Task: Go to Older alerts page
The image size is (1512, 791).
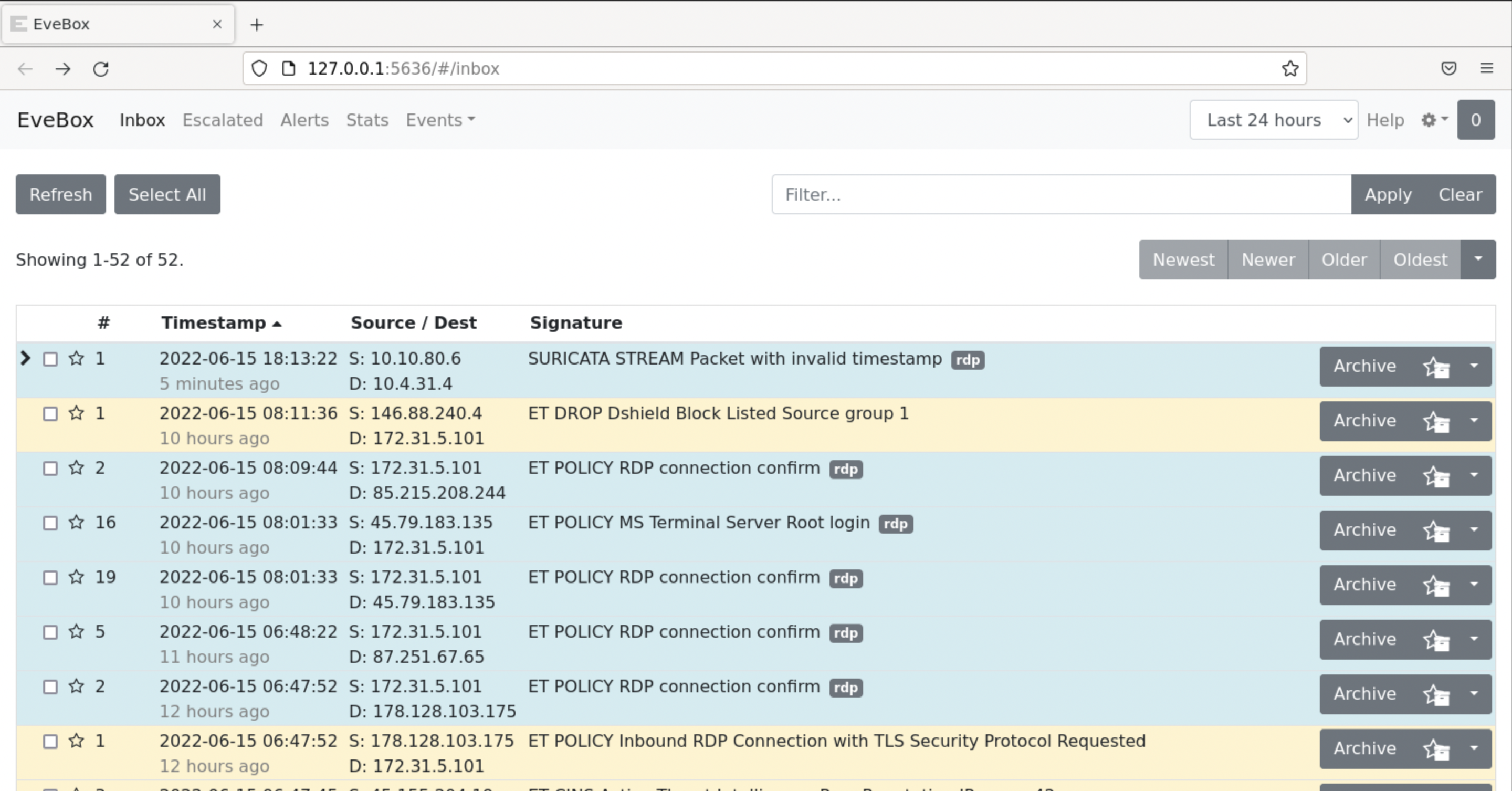Action: tap(1344, 259)
